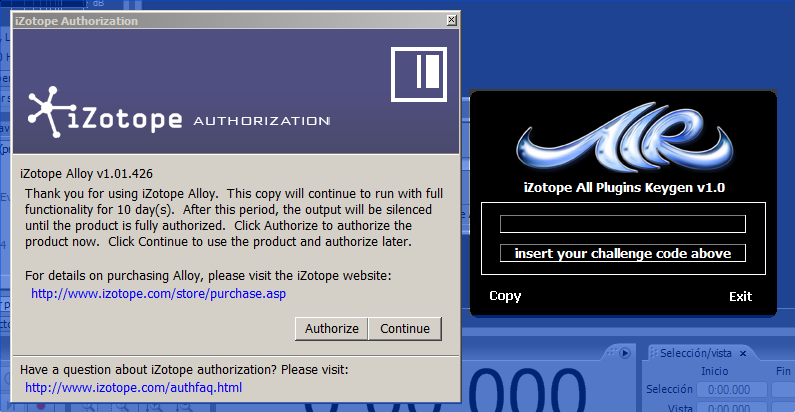This screenshot has height=412, width=795.
Task: Click the Selección Inicio time field
Action: click(x=731, y=390)
